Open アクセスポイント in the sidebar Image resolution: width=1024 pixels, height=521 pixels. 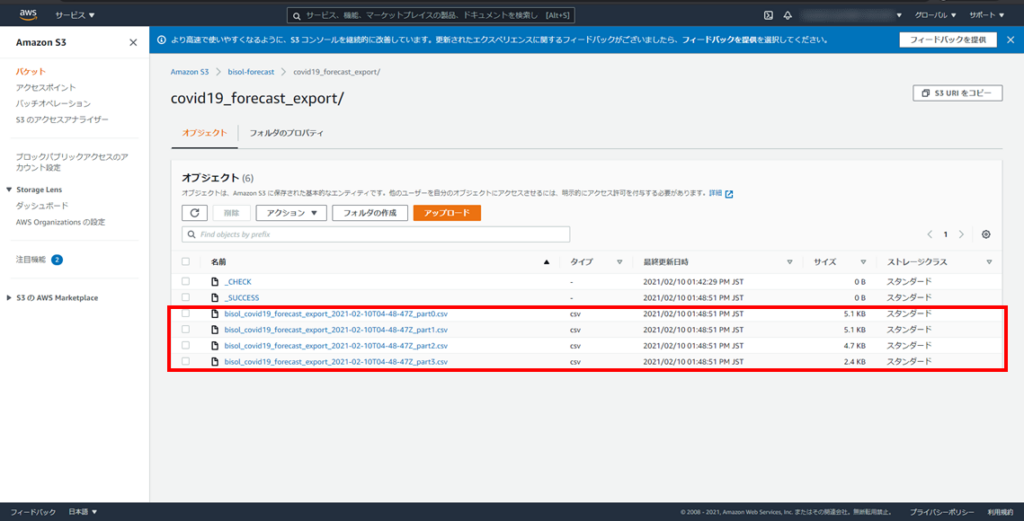[x=45, y=88]
